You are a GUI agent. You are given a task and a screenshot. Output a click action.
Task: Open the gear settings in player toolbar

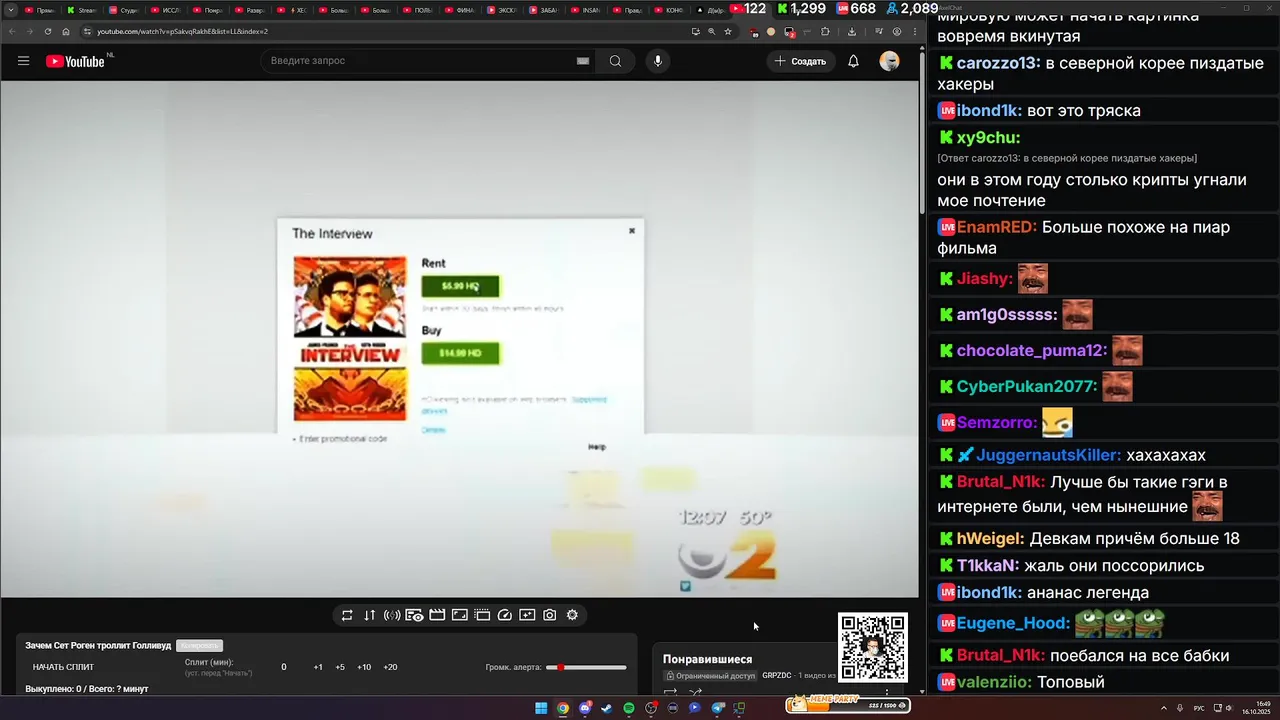pyautogui.click(x=572, y=615)
